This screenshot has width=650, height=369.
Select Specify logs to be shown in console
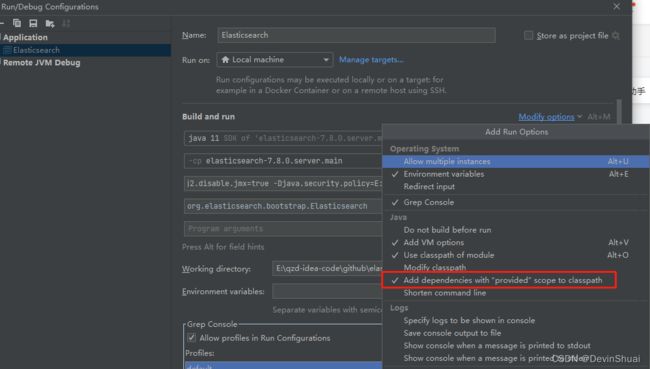(x=515, y=320)
